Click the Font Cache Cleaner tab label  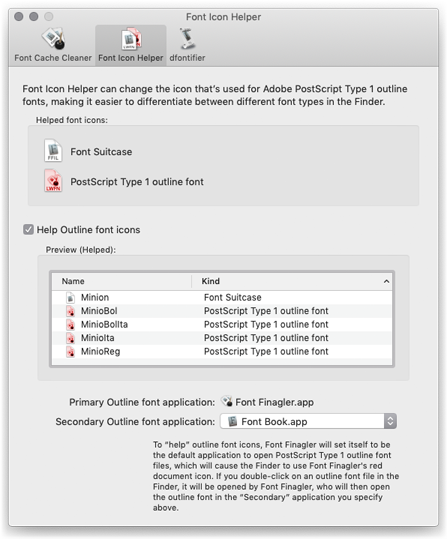53,58
